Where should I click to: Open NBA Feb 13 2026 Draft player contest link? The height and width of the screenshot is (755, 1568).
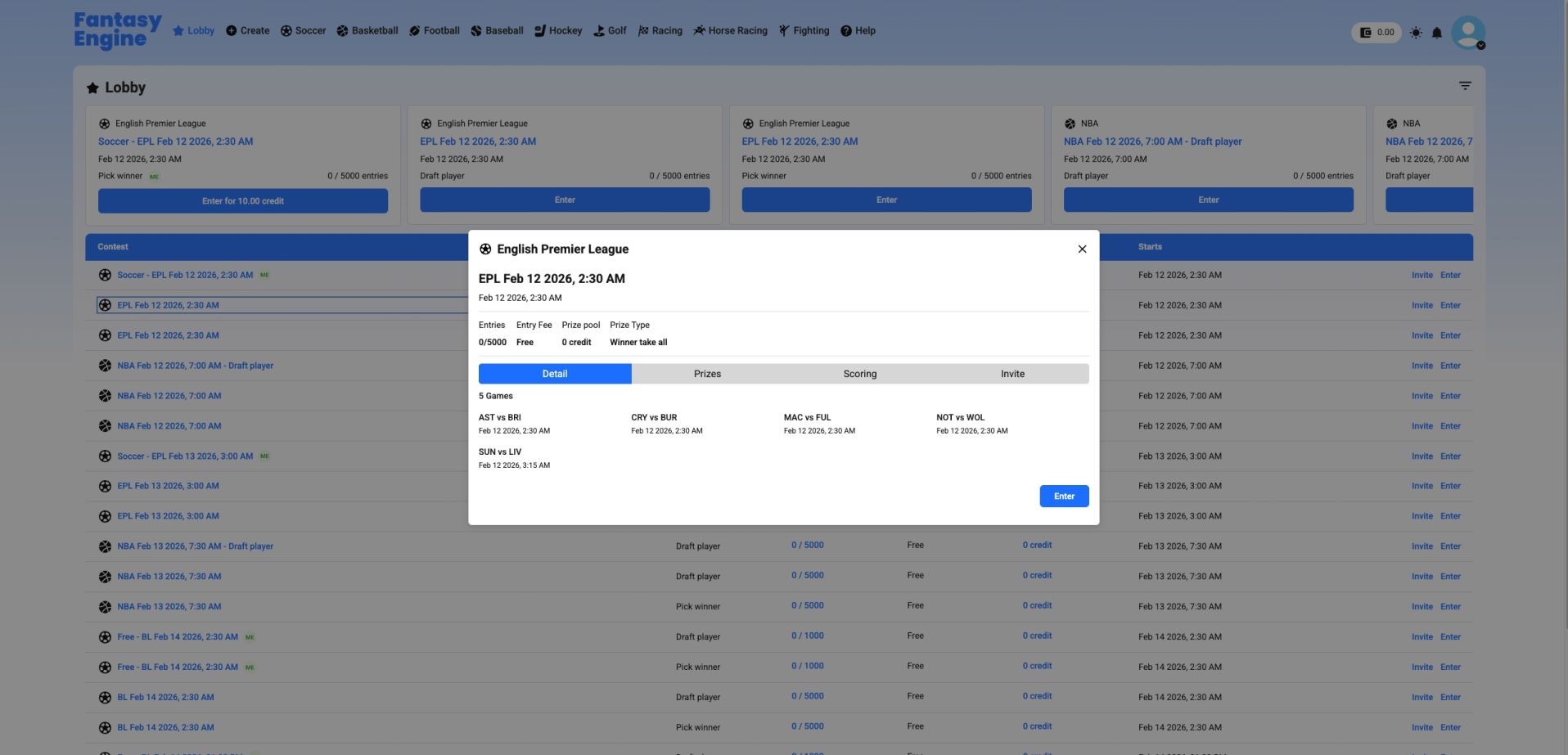[195, 546]
